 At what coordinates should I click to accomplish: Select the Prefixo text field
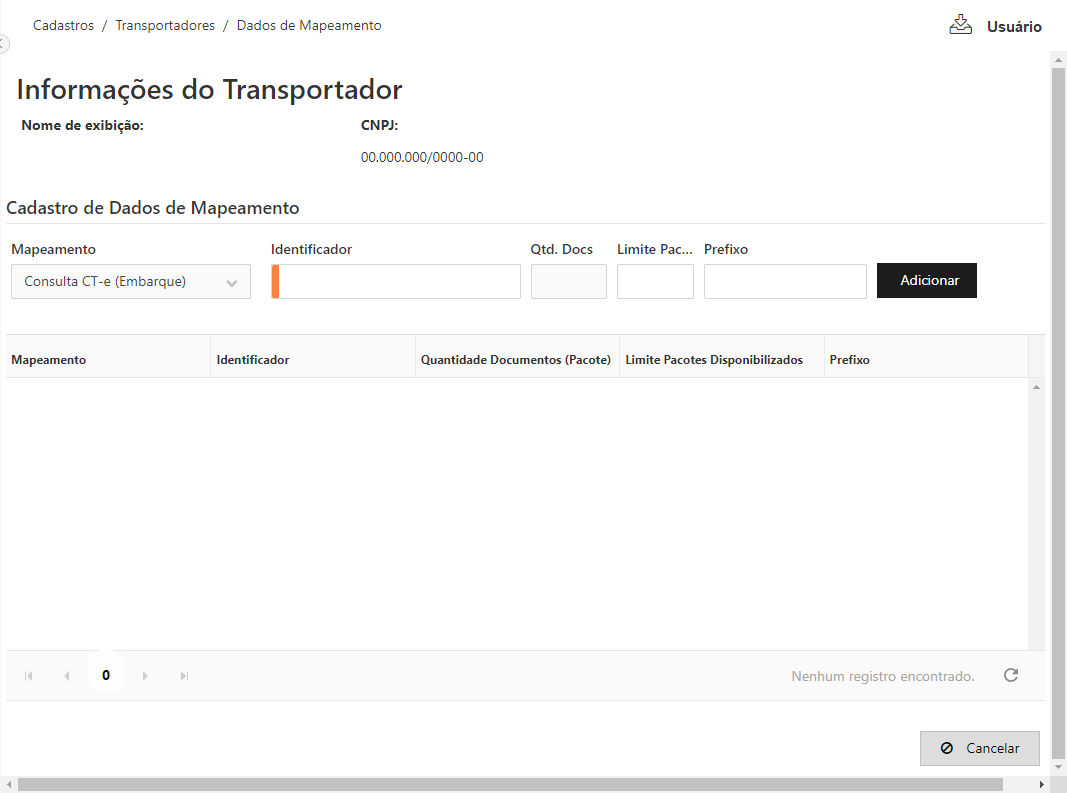[x=785, y=282]
